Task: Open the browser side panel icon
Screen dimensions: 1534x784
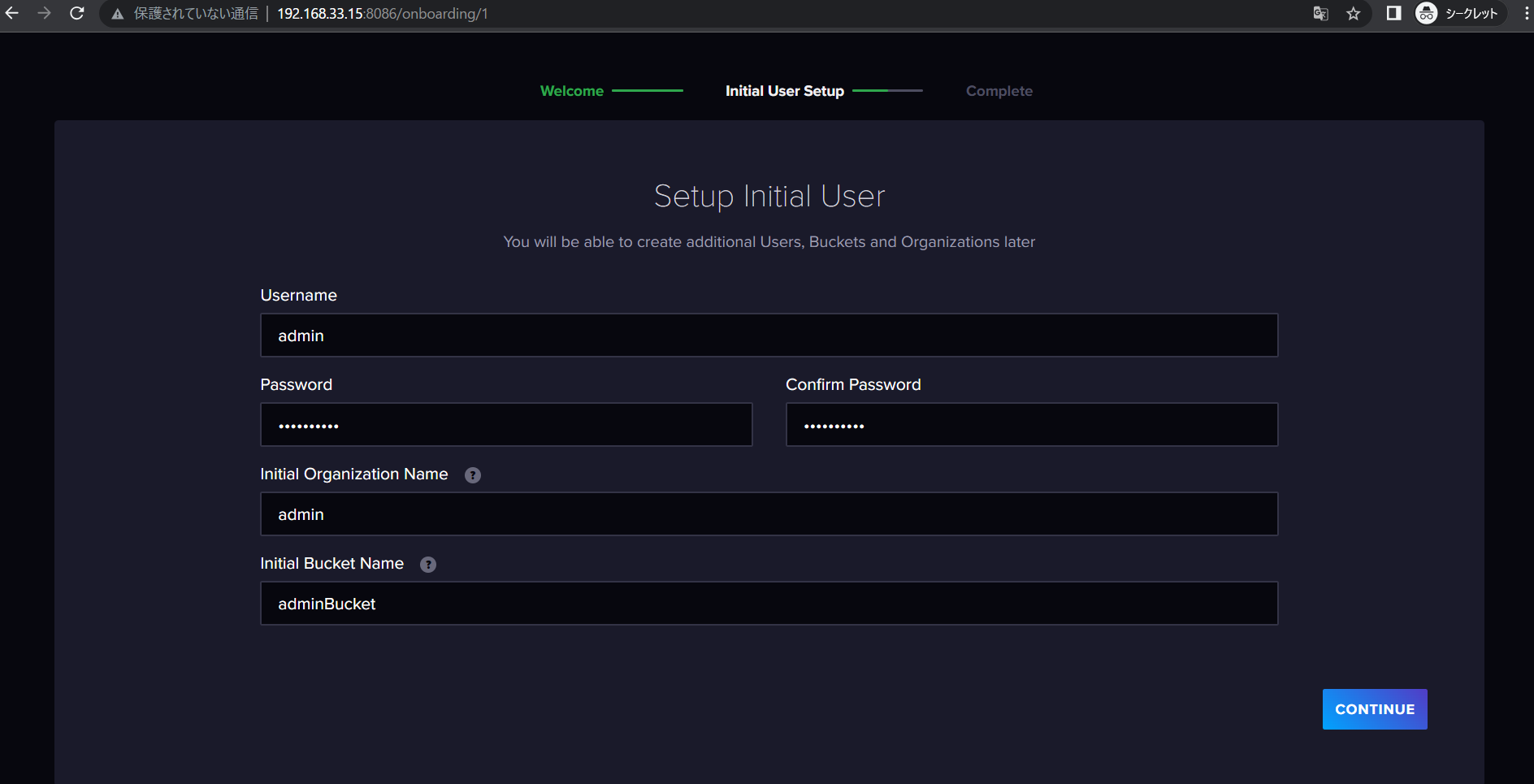Action: pyautogui.click(x=1393, y=14)
